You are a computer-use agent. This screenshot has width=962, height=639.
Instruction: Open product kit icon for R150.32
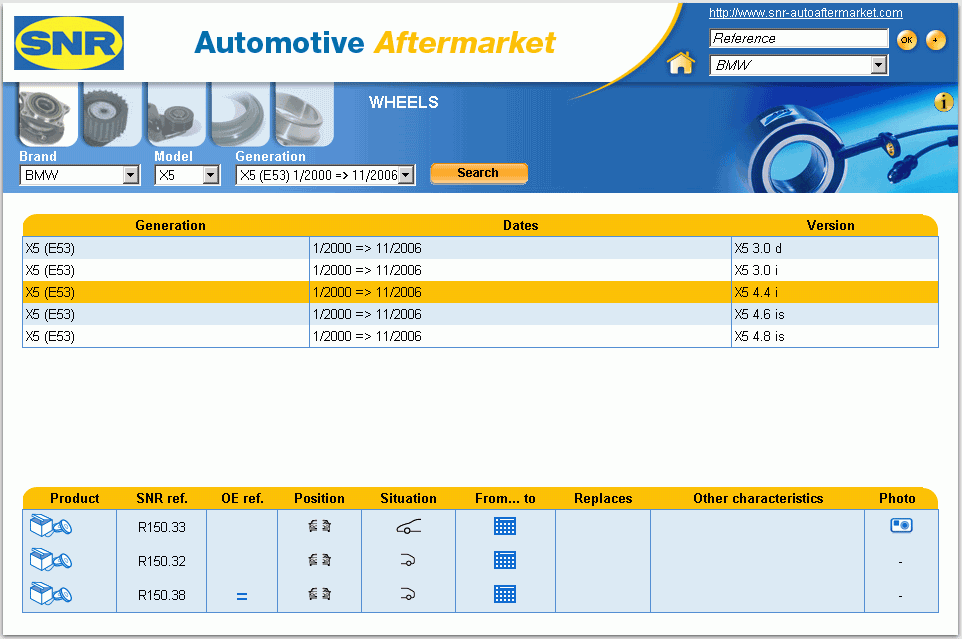pyautogui.click(x=51, y=560)
